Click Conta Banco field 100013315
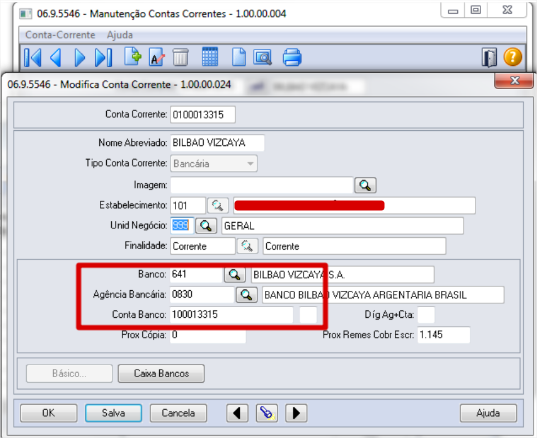Screen dimensions: 537x438 pos(232,315)
